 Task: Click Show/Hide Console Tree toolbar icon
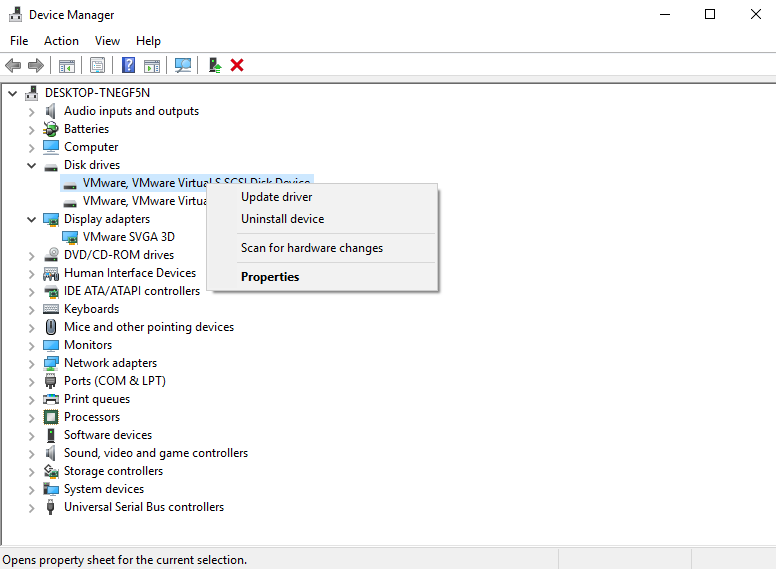[66, 65]
